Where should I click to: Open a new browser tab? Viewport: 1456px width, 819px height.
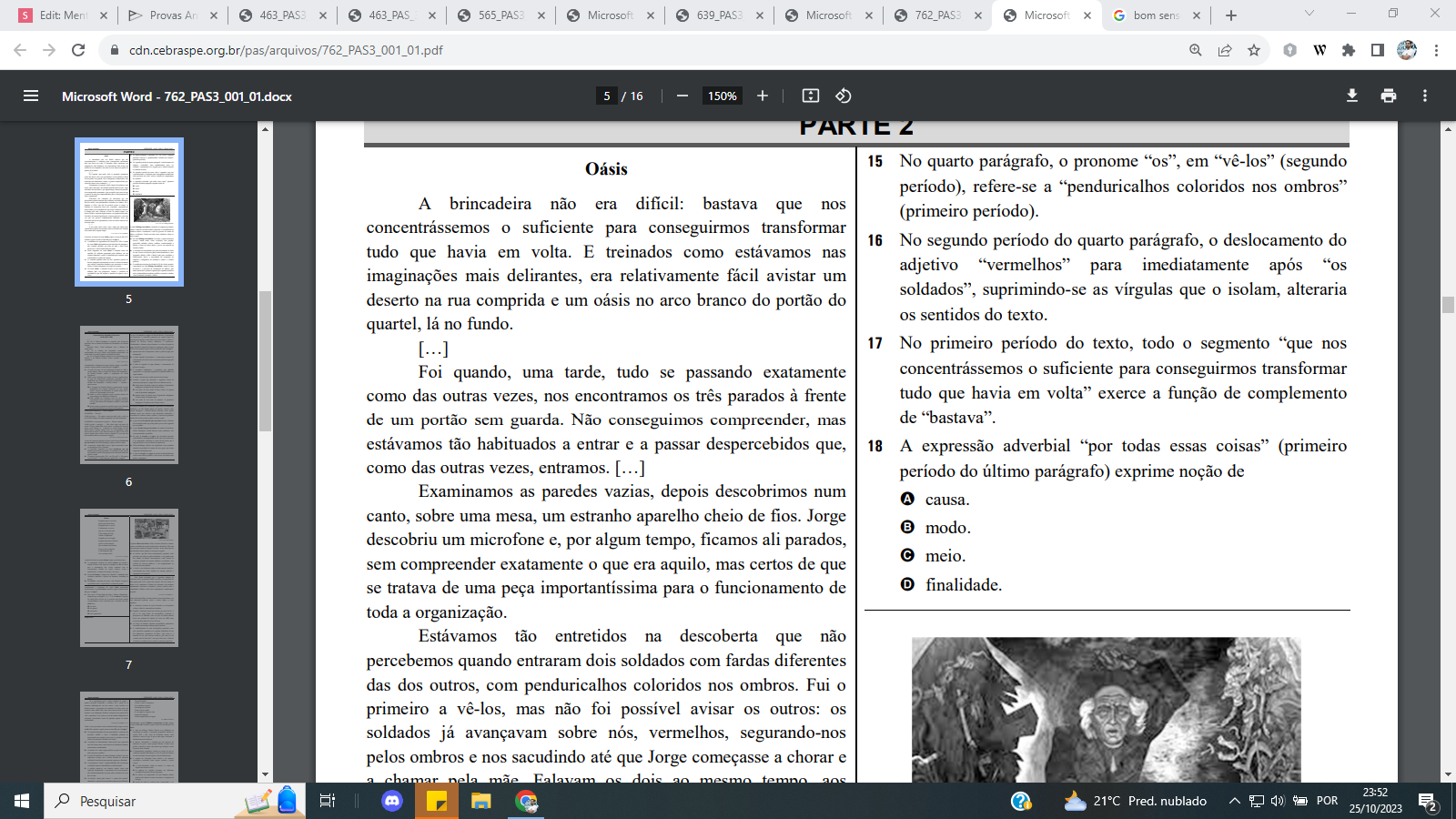[x=1231, y=15]
